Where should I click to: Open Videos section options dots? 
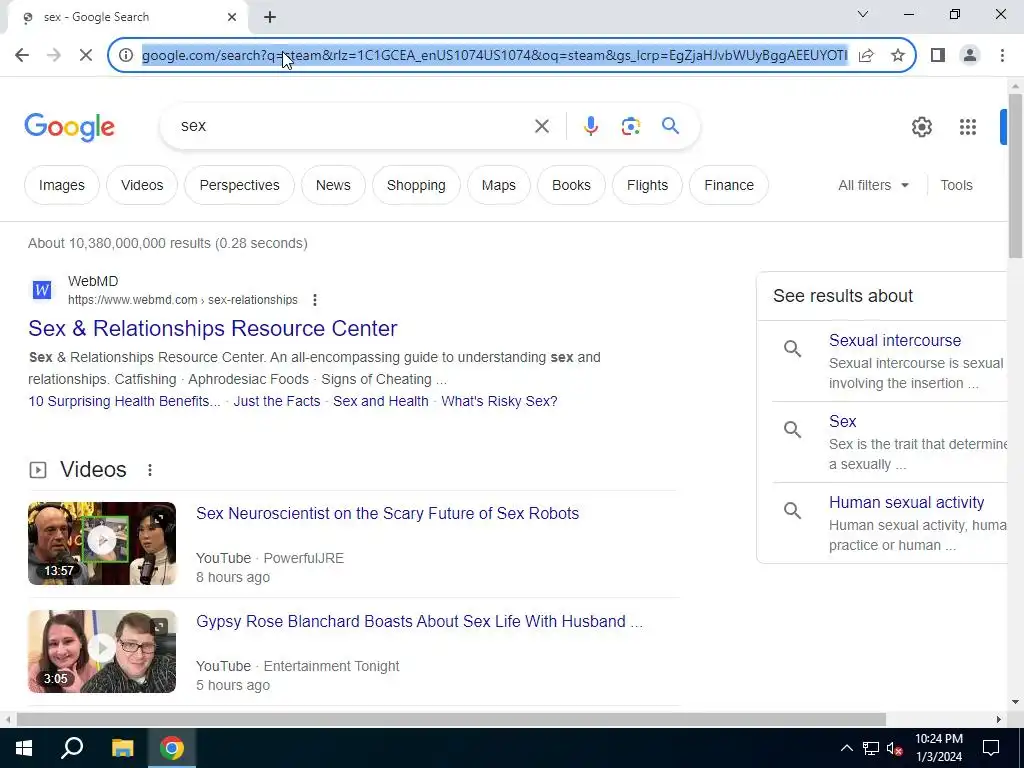(x=150, y=470)
